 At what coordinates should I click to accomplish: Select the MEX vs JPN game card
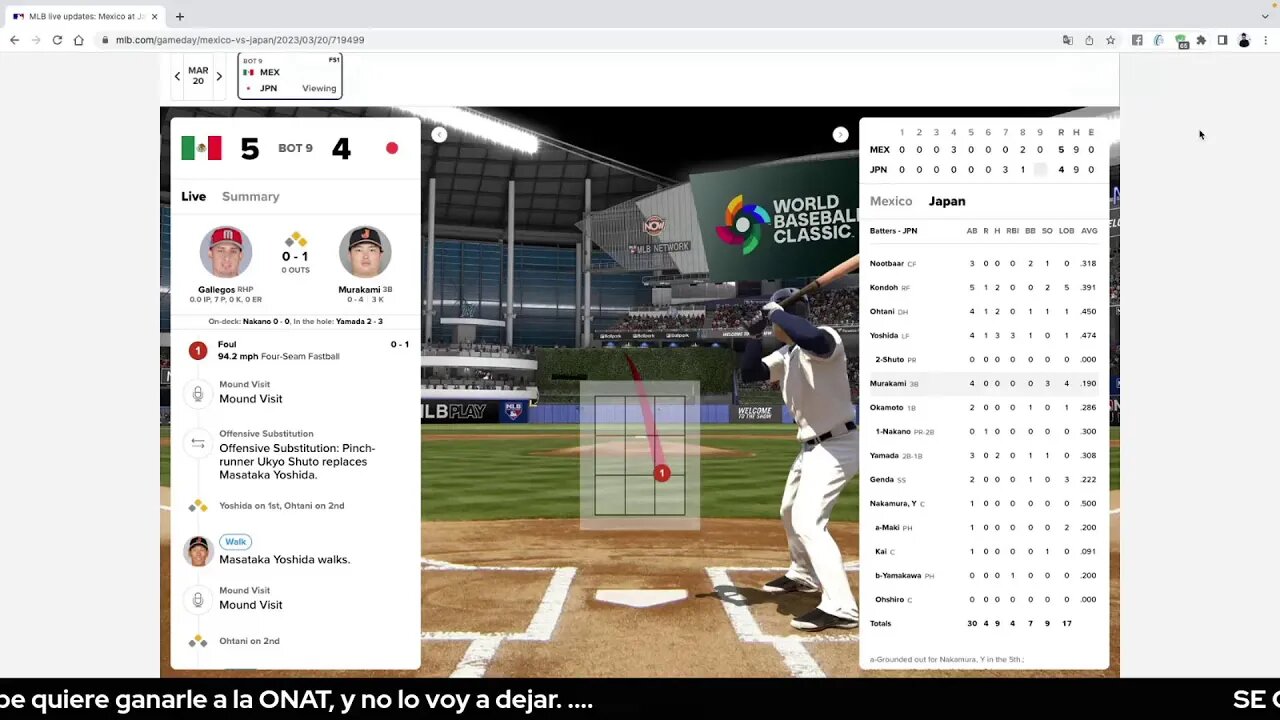(290, 76)
